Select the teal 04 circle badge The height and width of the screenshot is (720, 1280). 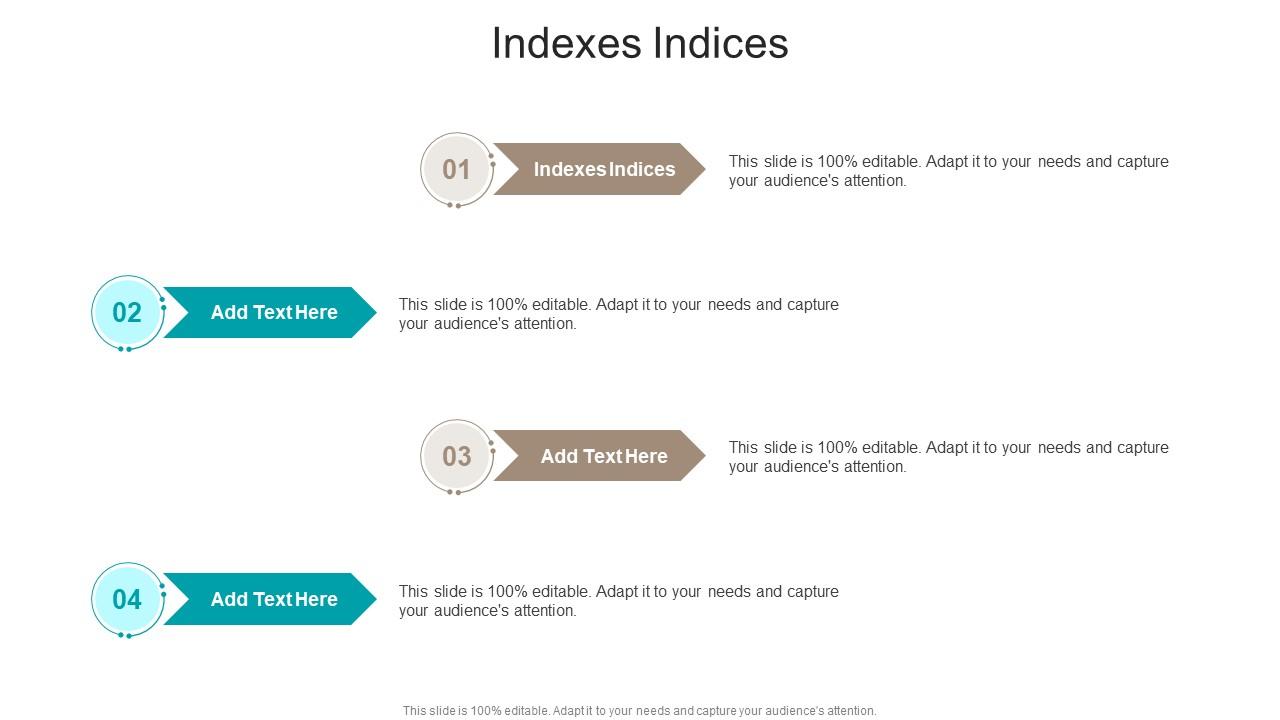pyautogui.click(x=127, y=599)
